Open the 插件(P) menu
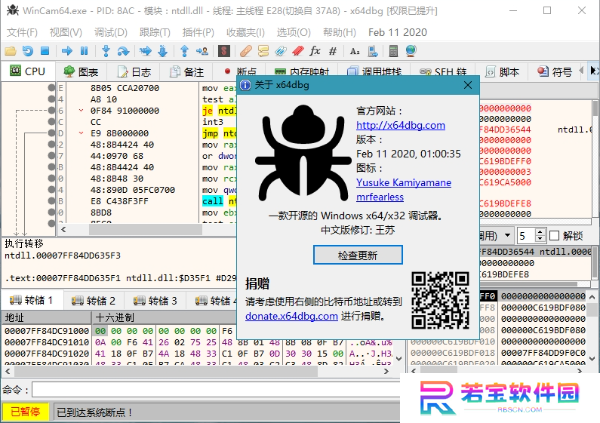Image resolution: width=600 pixels, height=423 pixels. 198,33
